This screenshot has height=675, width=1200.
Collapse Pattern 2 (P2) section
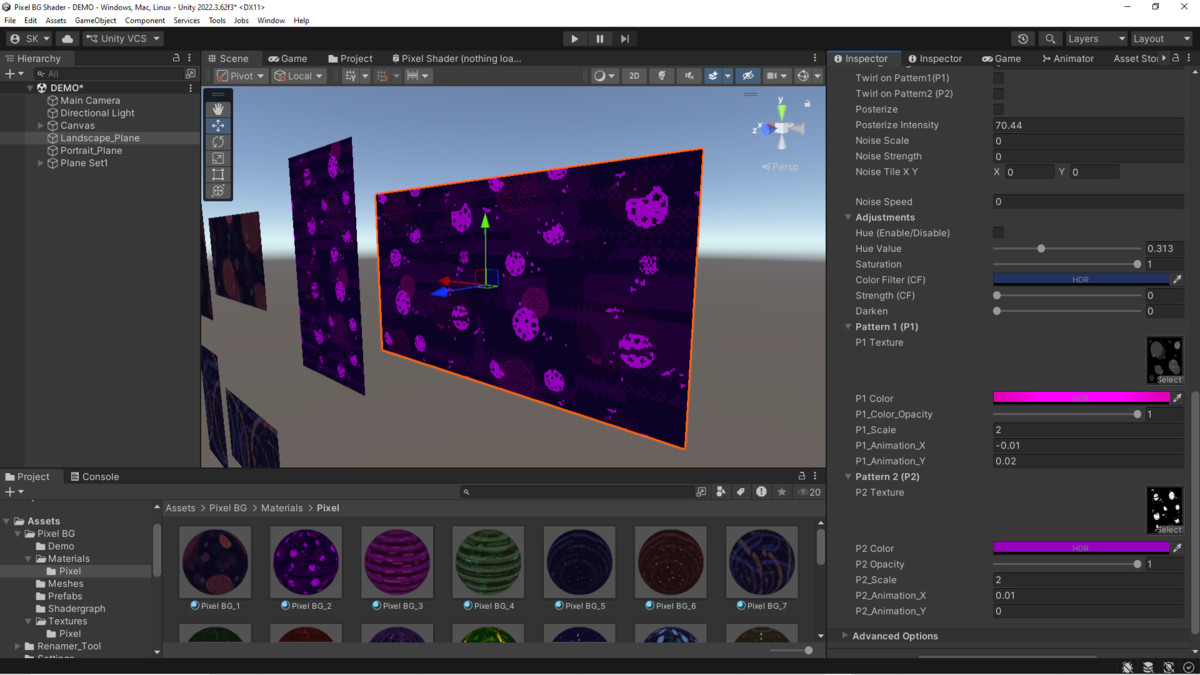pyautogui.click(x=848, y=477)
